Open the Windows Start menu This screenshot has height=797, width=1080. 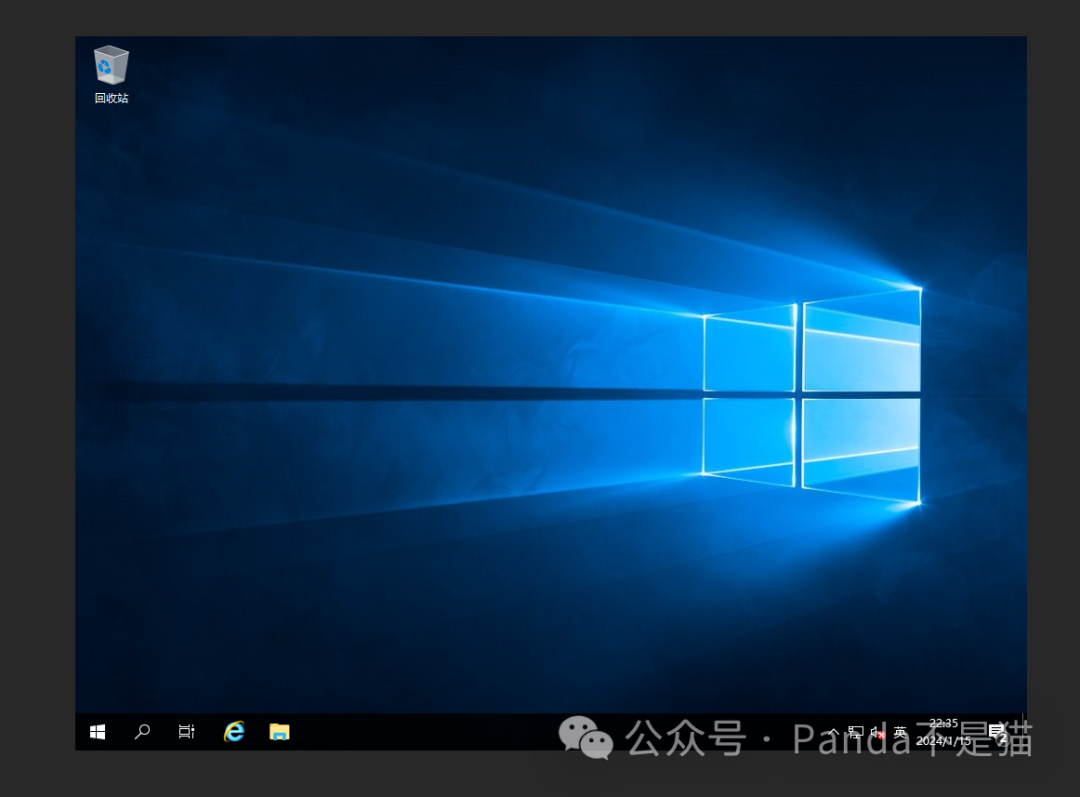coord(98,732)
